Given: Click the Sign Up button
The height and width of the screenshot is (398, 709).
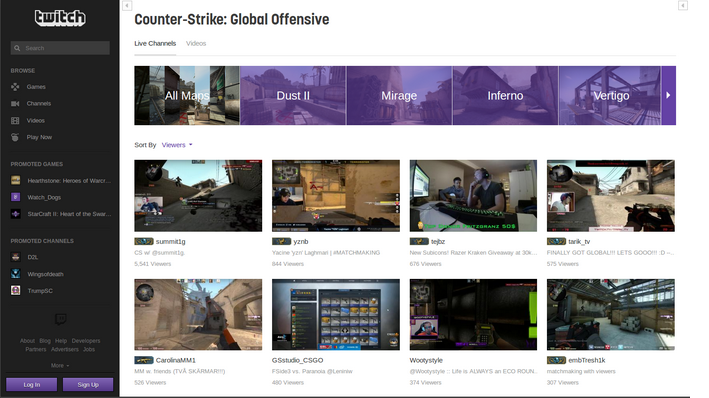Looking at the screenshot, I should click(x=88, y=384).
